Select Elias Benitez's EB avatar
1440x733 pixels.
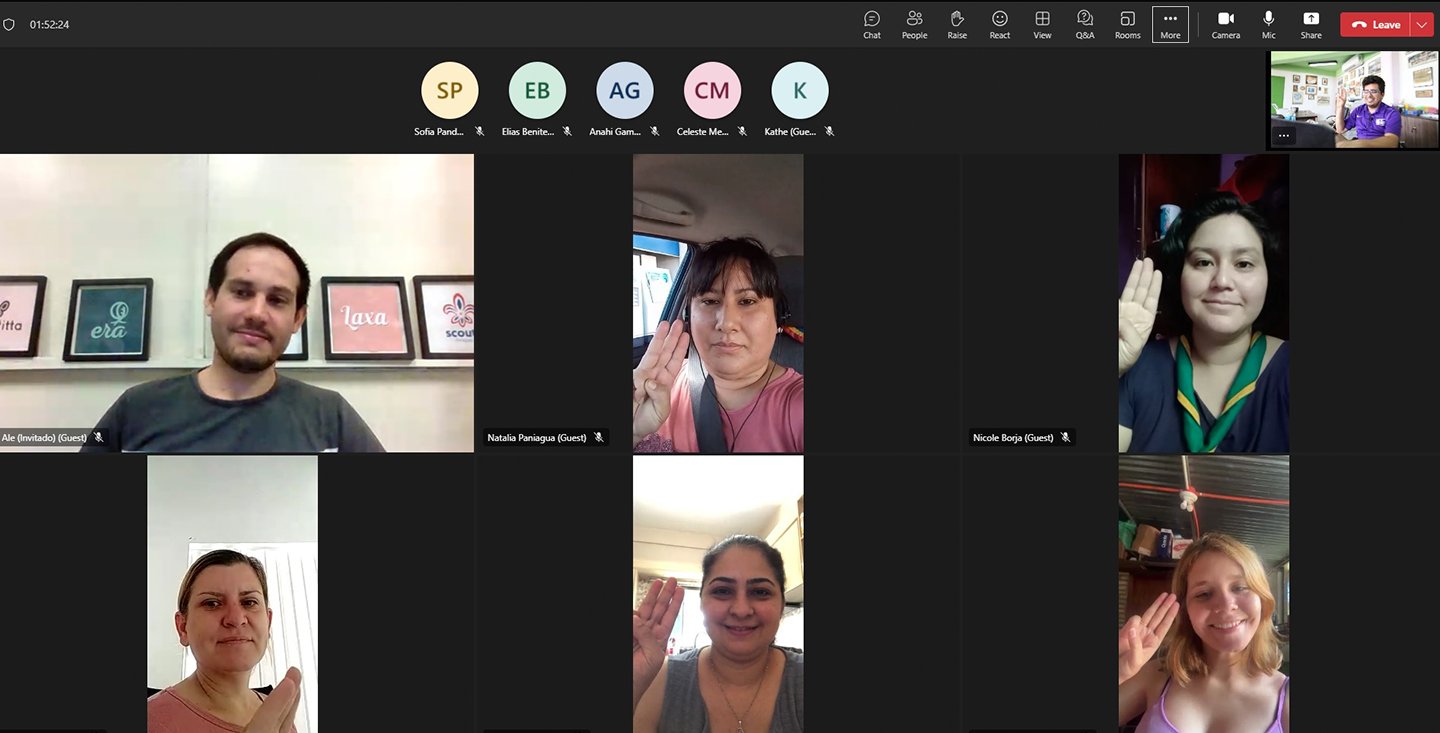click(537, 91)
